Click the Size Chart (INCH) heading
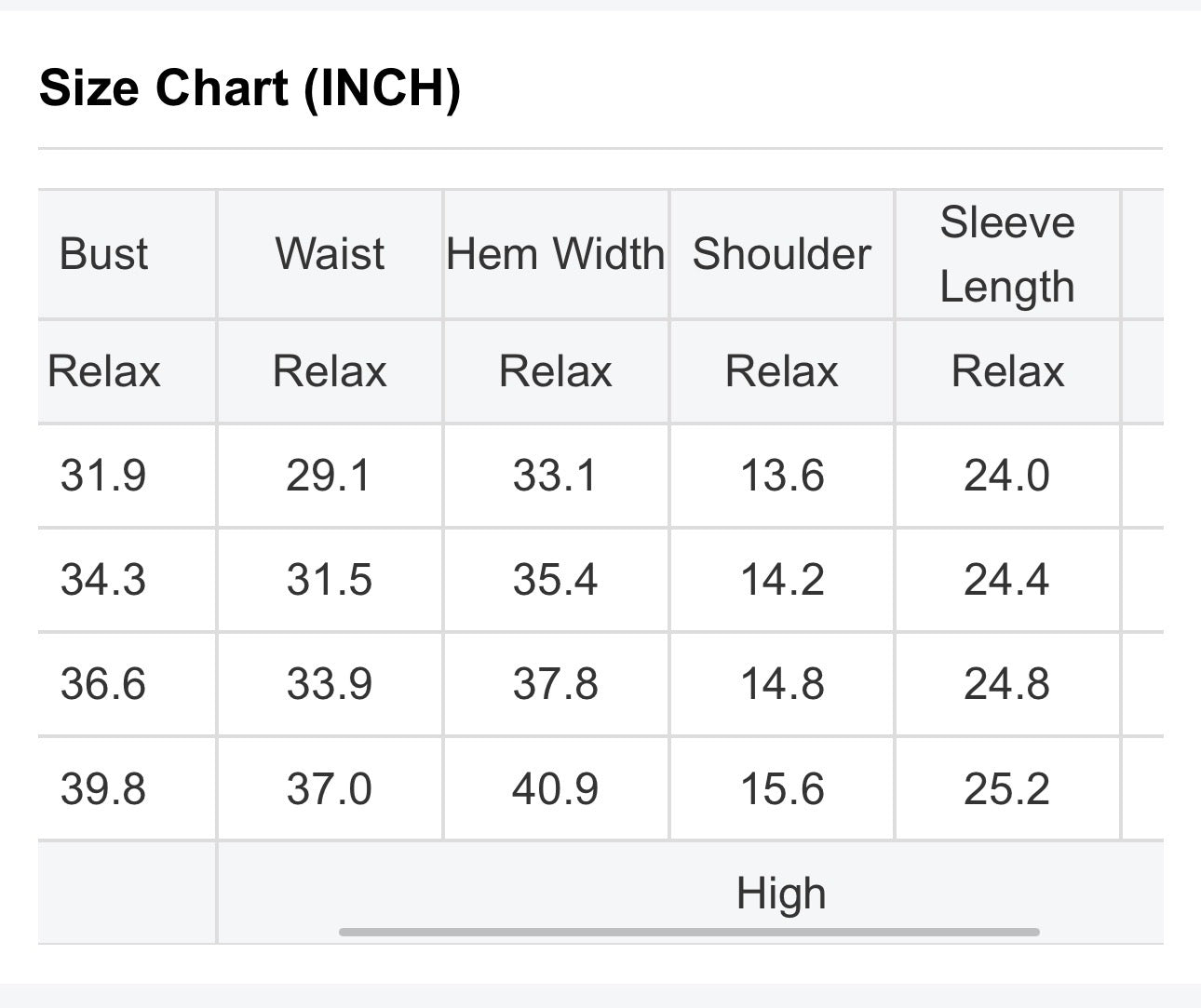 click(250, 88)
